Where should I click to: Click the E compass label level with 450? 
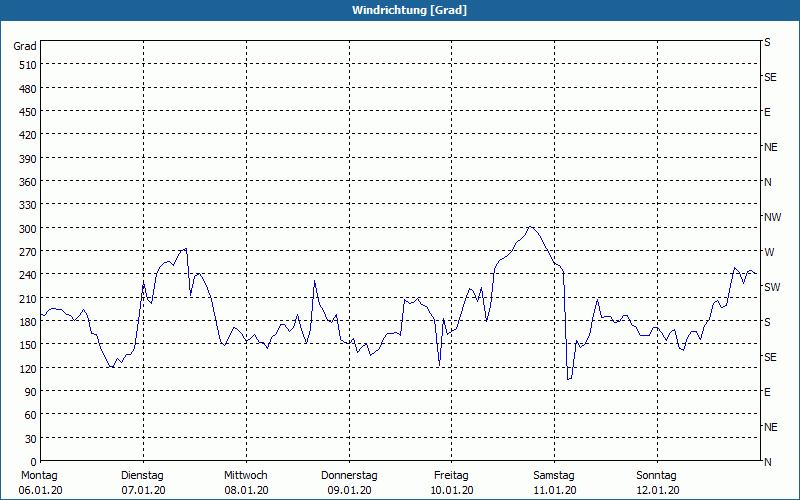[x=767, y=112]
